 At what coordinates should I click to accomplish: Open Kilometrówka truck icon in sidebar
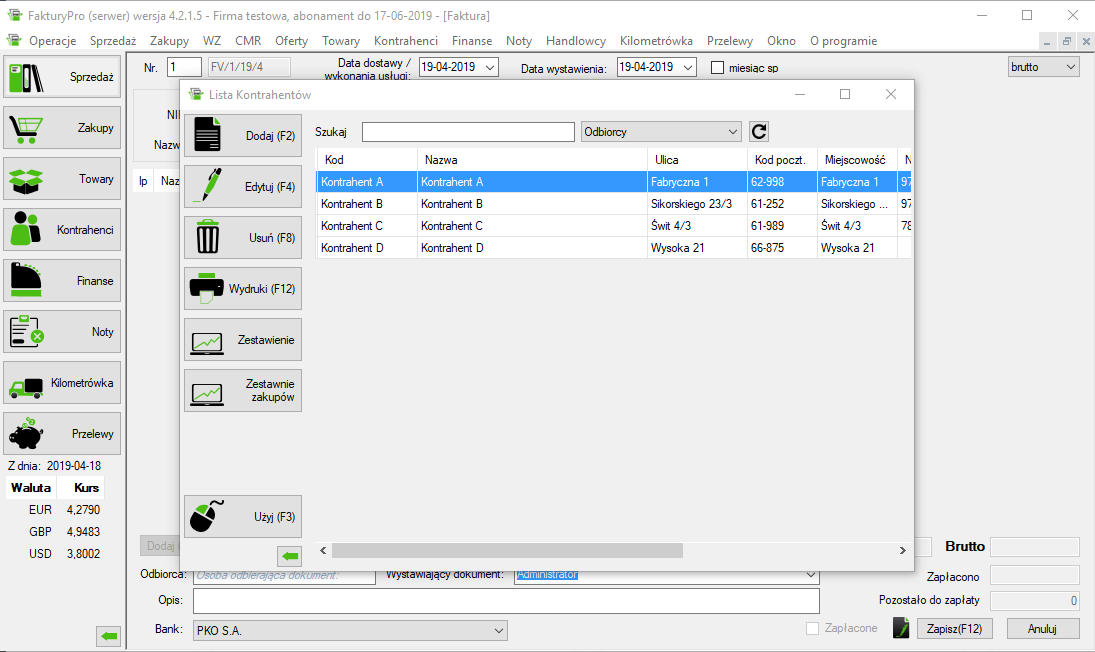(x=27, y=383)
